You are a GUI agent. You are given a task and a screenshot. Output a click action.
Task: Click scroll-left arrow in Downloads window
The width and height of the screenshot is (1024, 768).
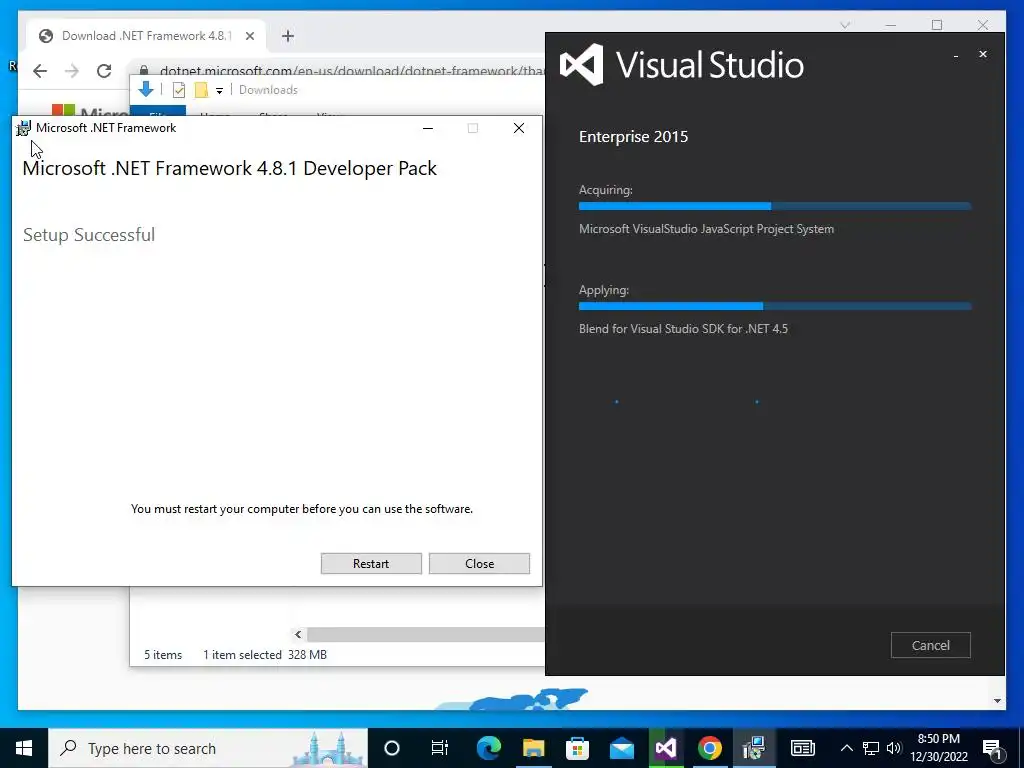298,634
